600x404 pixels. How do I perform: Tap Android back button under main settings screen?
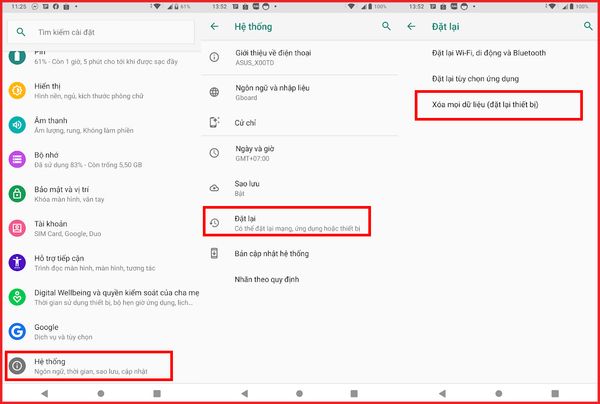[44, 393]
